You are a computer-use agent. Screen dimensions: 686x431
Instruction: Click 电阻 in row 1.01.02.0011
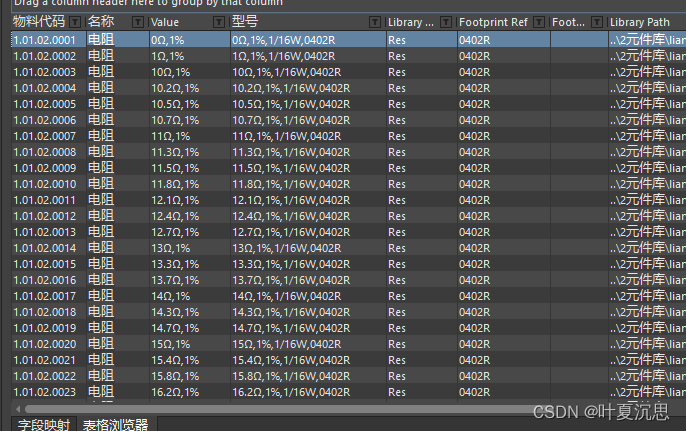pyautogui.click(x=101, y=200)
